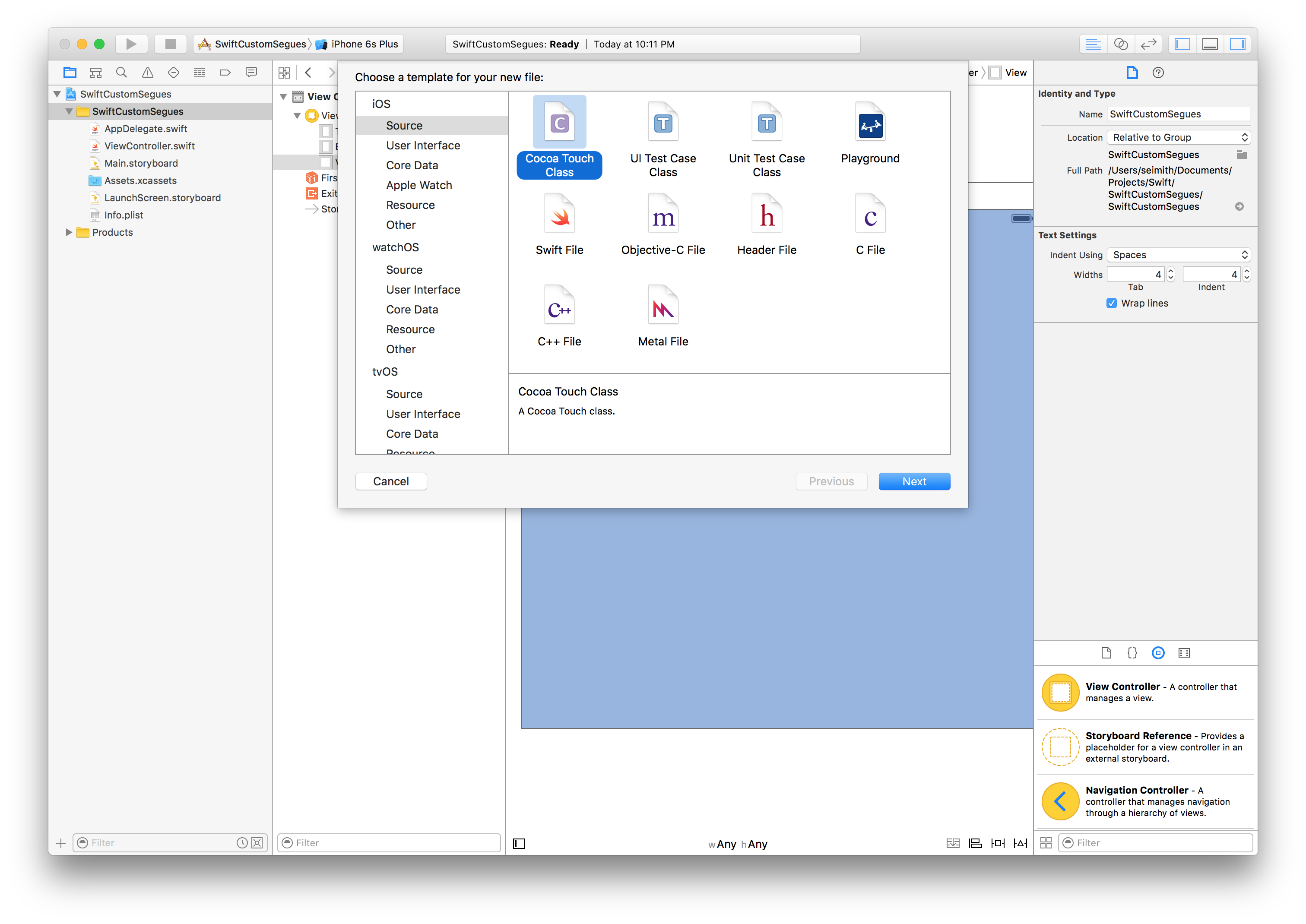The width and height of the screenshot is (1306, 924).
Task: Select the Swift File template icon
Action: tap(559, 214)
